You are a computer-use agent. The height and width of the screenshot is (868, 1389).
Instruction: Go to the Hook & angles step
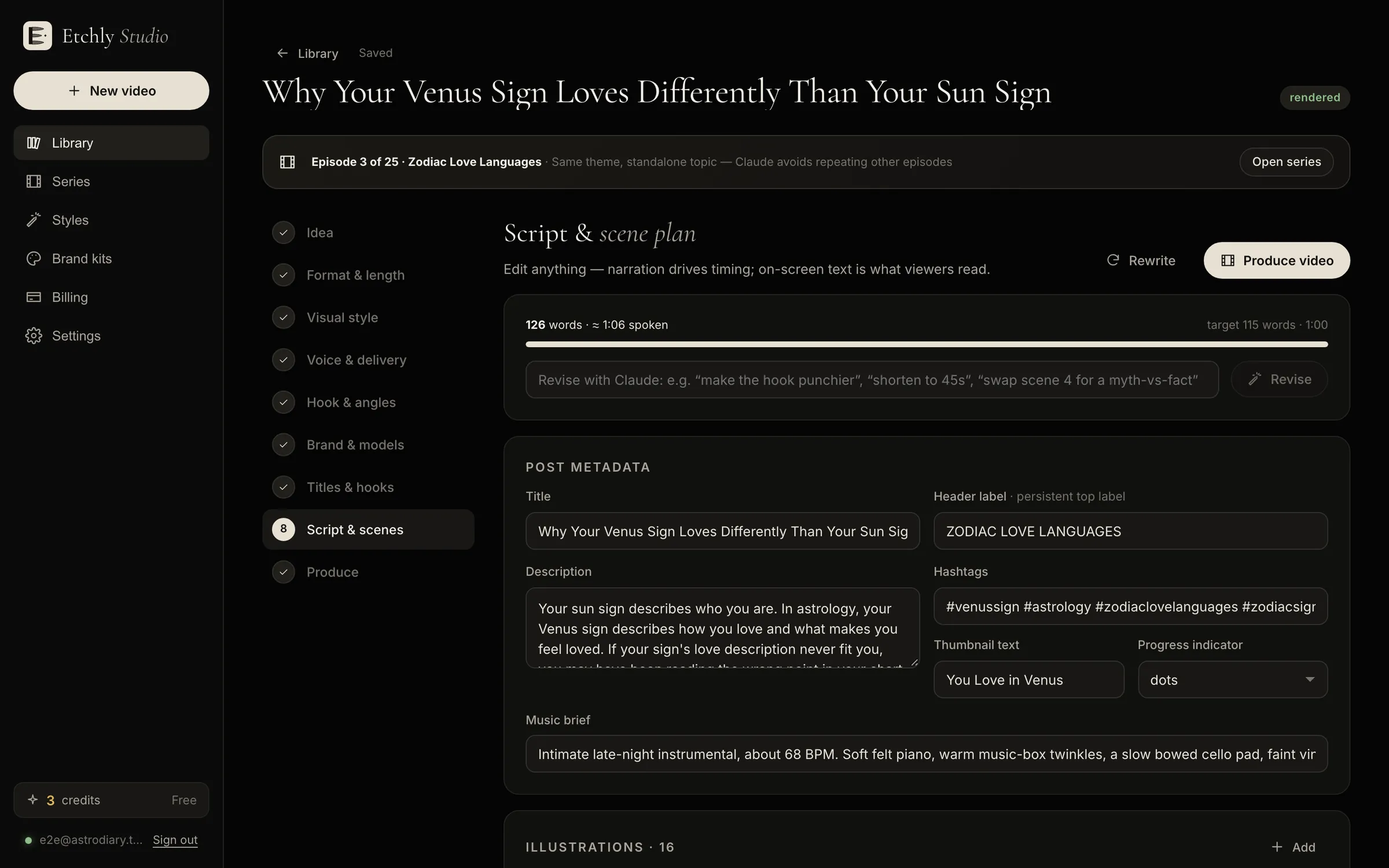click(368, 402)
